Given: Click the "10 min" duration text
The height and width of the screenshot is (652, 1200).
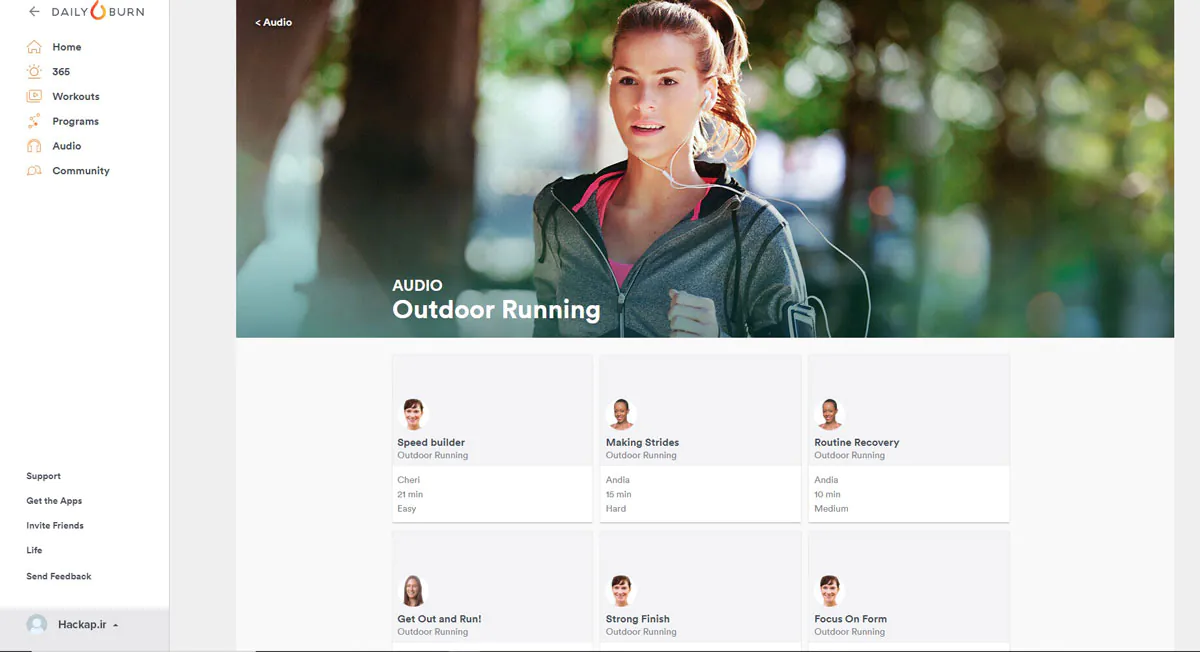Looking at the screenshot, I should (828, 494).
